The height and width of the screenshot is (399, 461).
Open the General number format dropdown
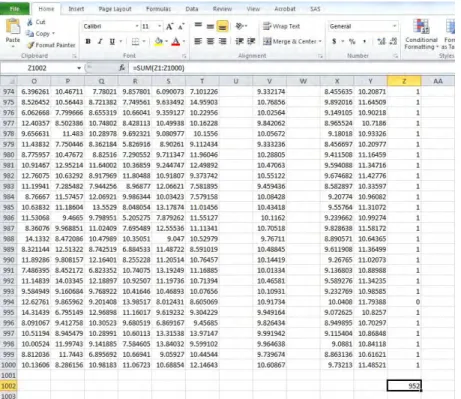click(395, 26)
